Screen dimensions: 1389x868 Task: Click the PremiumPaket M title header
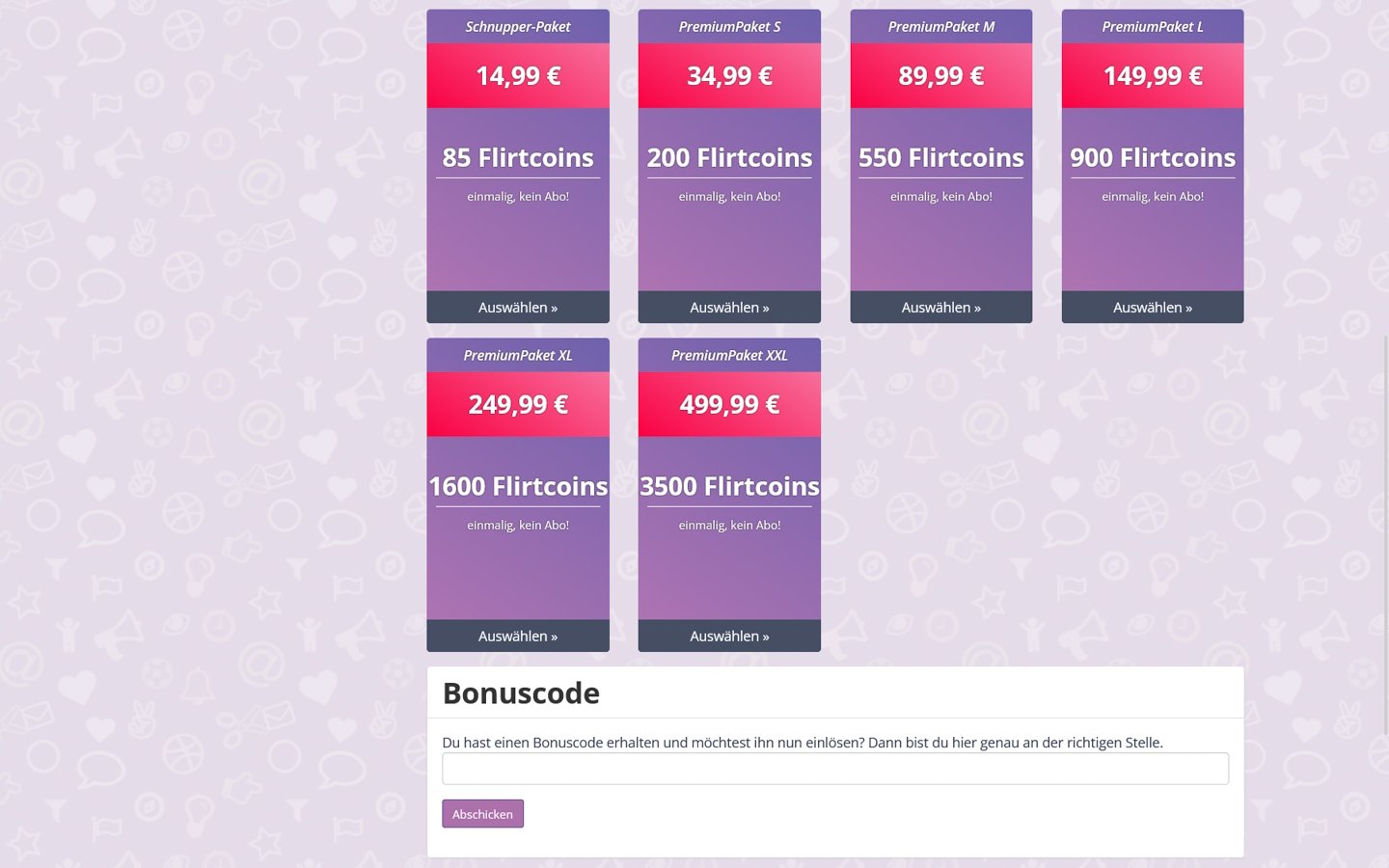point(941,27)
